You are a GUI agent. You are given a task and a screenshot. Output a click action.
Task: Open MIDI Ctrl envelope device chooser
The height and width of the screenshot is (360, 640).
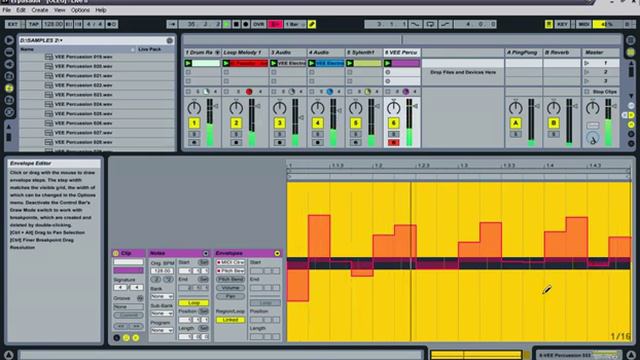(x=231, y=262)
